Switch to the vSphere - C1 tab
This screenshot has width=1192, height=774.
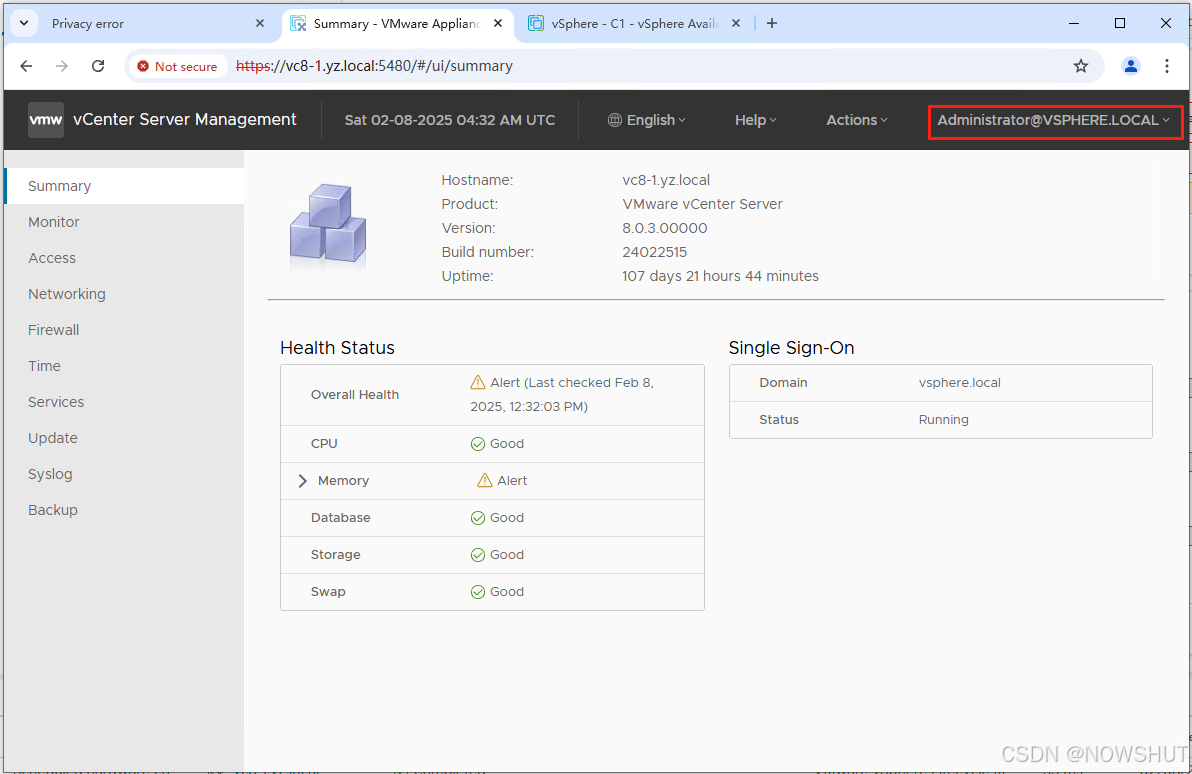[x=634, y=24]
